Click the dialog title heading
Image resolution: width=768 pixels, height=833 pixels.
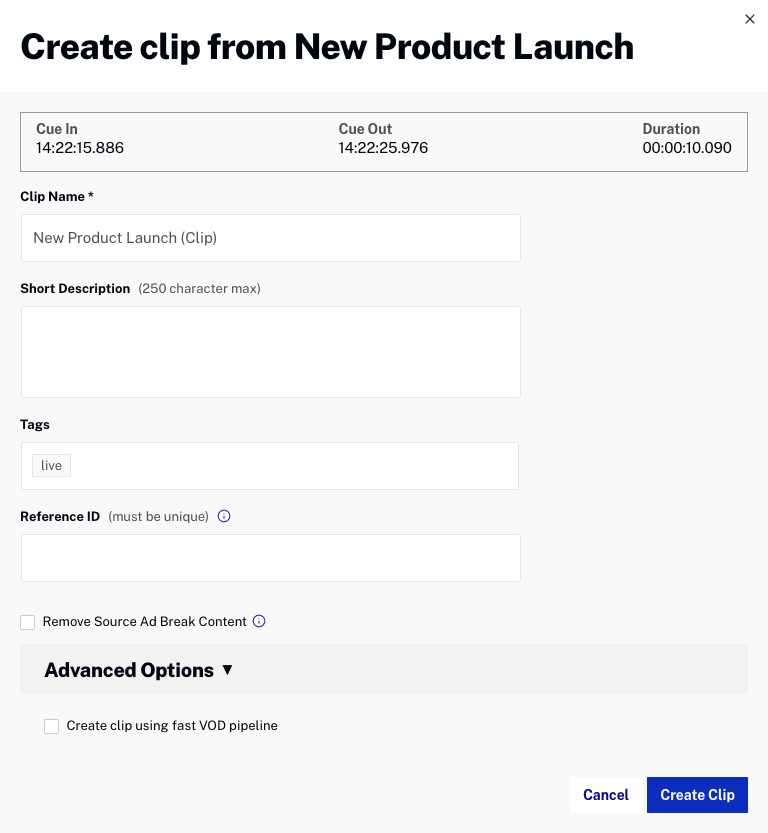(327, 47)
